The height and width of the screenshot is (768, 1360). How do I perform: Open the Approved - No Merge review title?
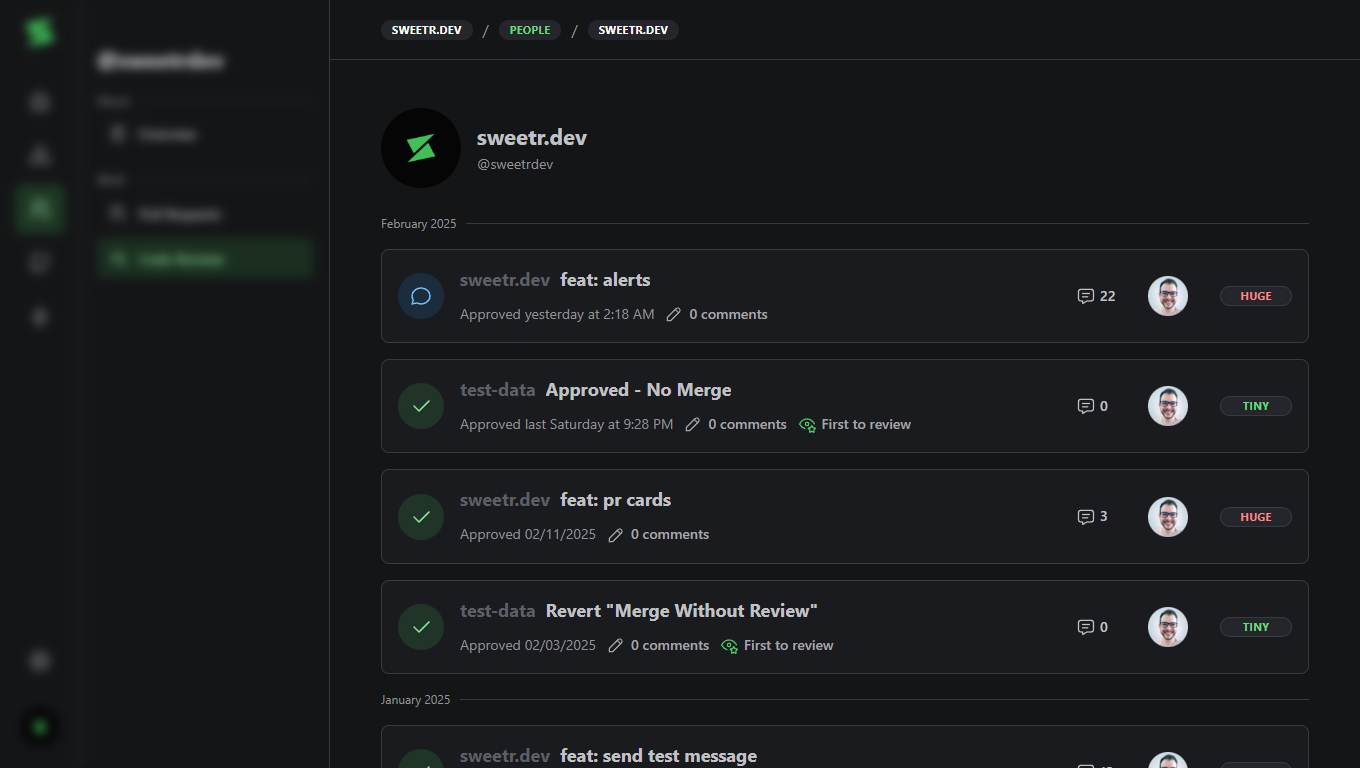(638, 390)
